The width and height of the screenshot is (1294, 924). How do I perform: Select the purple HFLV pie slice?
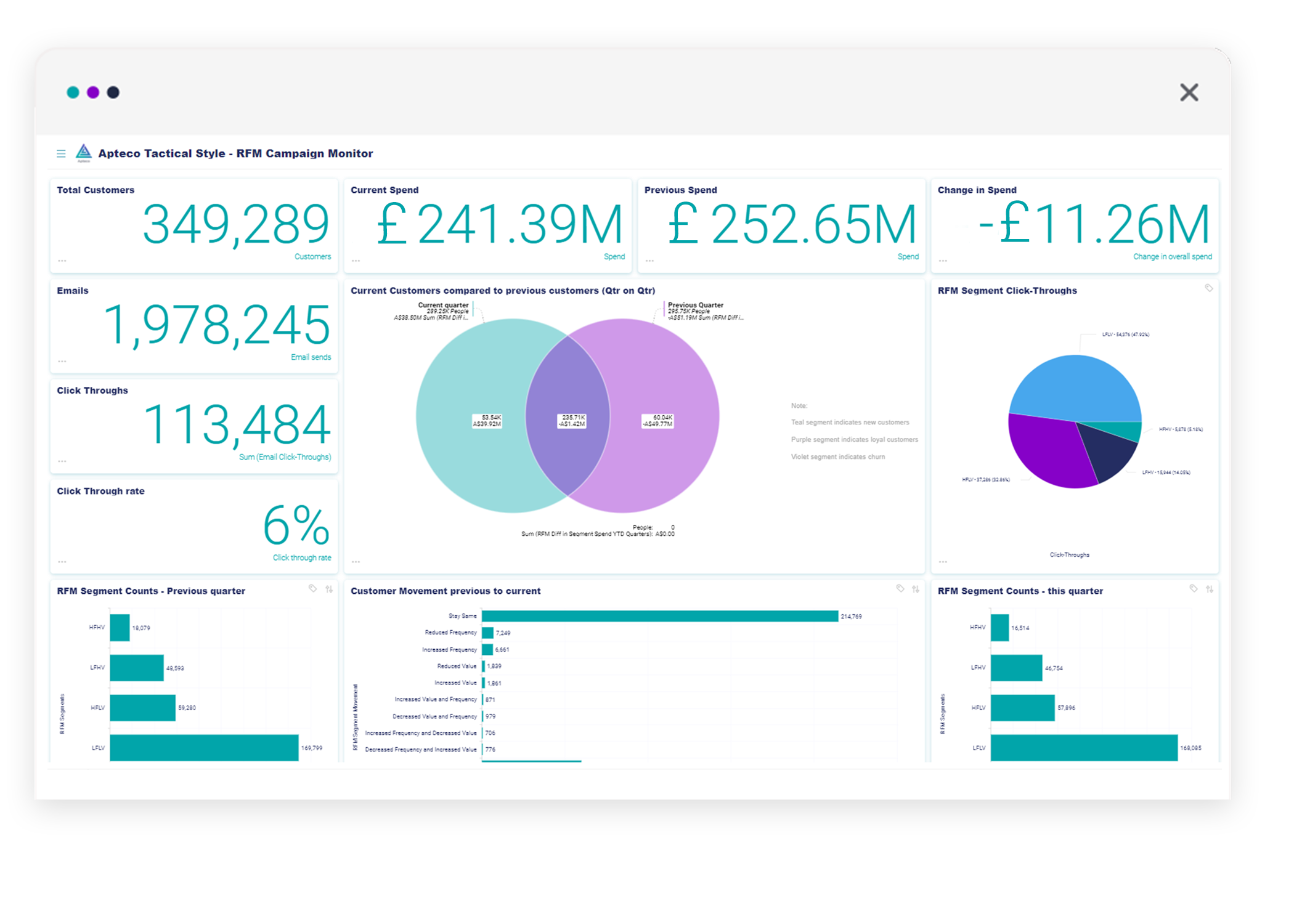point(1048,453)
